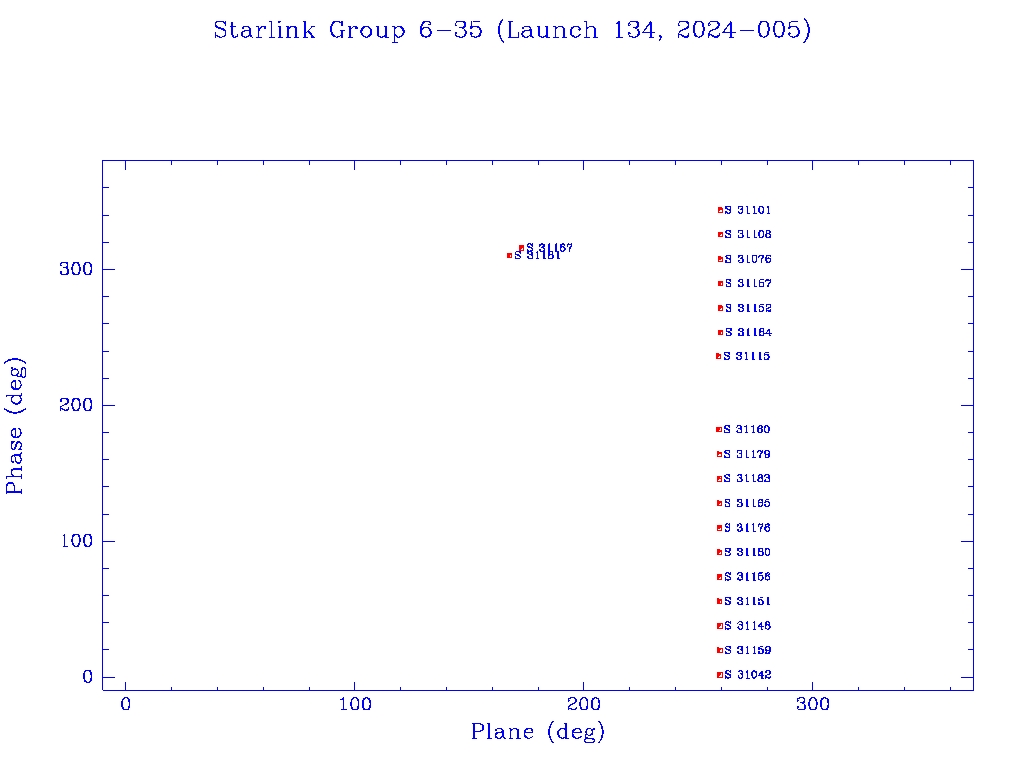Click the "Plane (deg)" horizontal axis title

coord(538,731)
